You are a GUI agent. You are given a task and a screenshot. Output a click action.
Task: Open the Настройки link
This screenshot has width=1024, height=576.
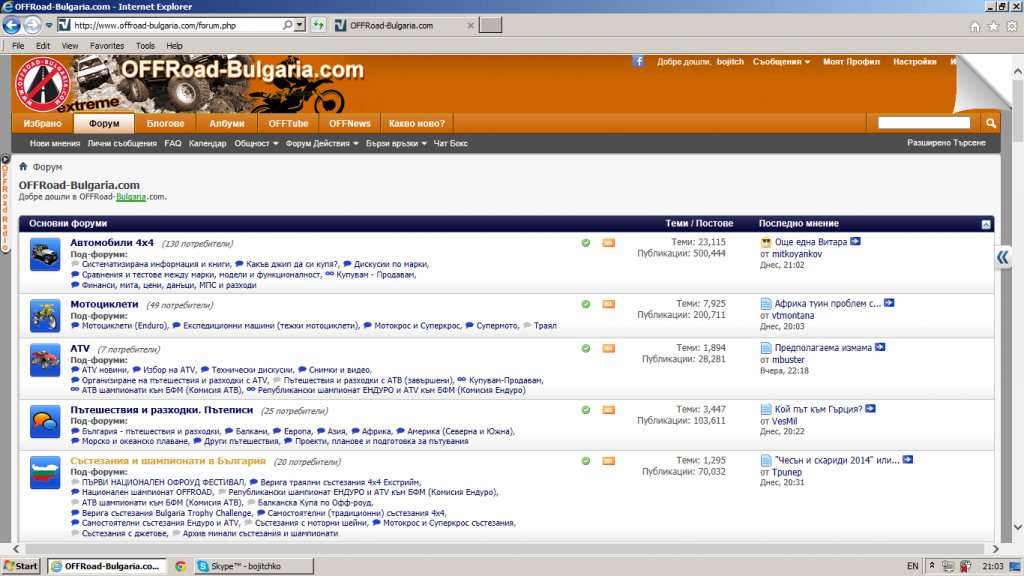pyautogui.click(x=914, y=61)
